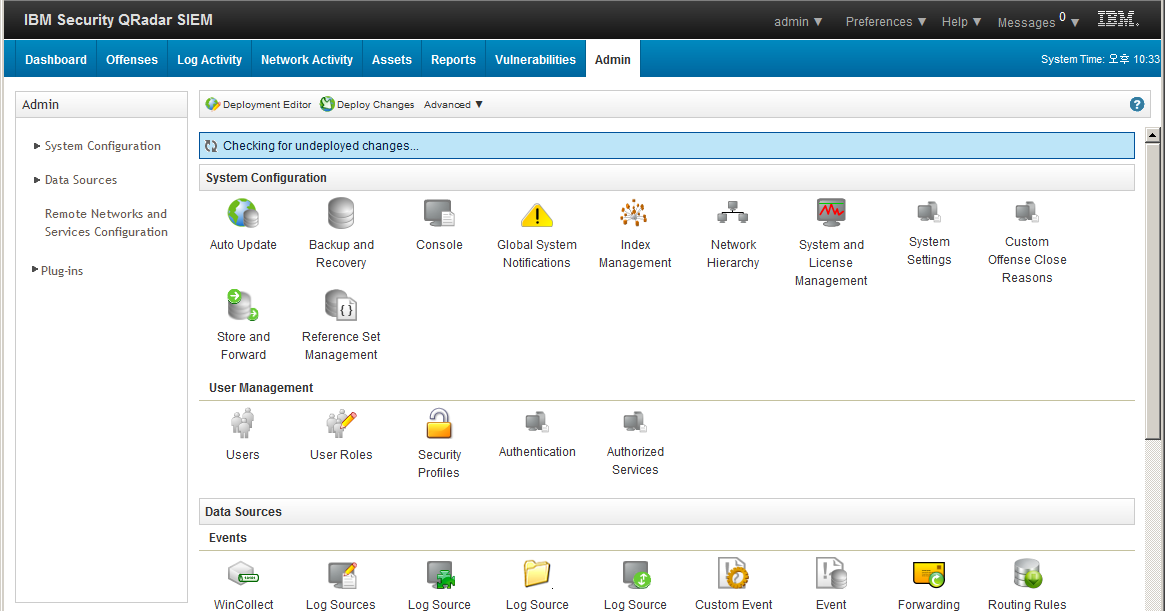Click the Data Sources section header
Image resolution: width=1165 pixels, height=611 pixels.
666,511
